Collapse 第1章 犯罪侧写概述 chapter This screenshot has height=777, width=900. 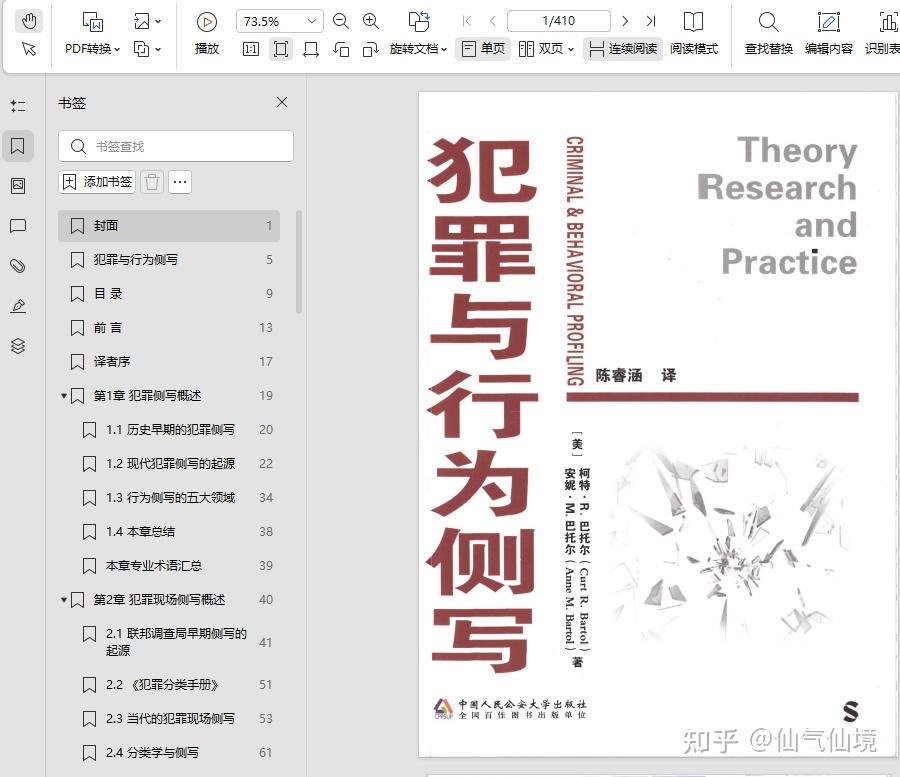(64, 396)
